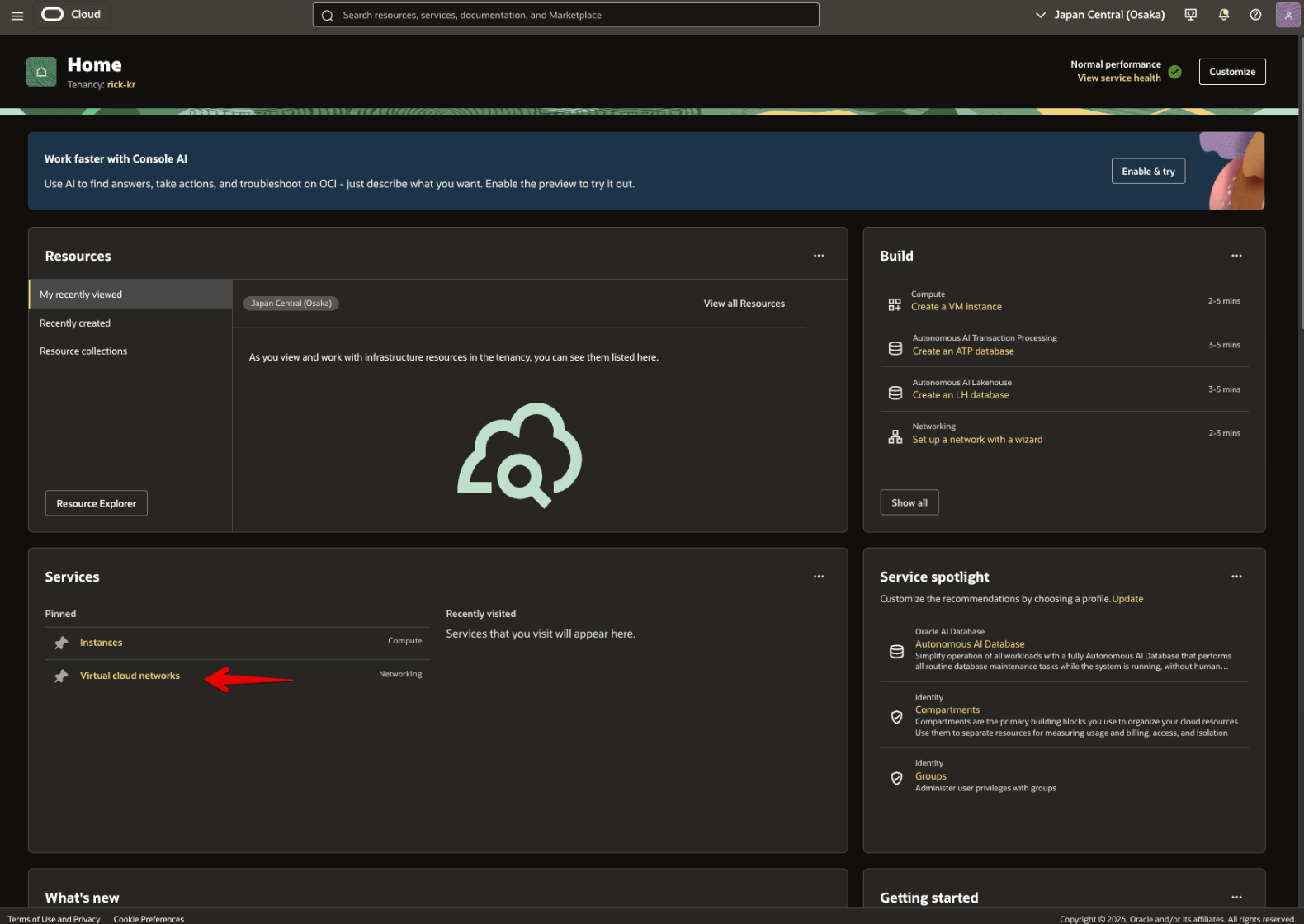Open Resource Explorer
Image resolution: width=1304 pixels, height=924 pixels.
point(97,503)
